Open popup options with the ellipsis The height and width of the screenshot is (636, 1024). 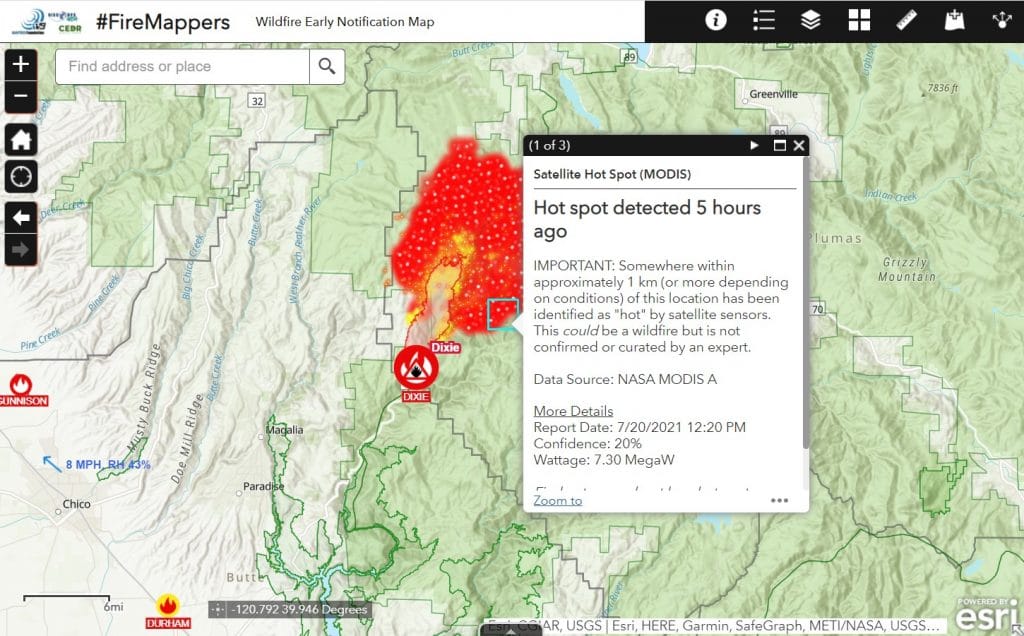(779, 499)
